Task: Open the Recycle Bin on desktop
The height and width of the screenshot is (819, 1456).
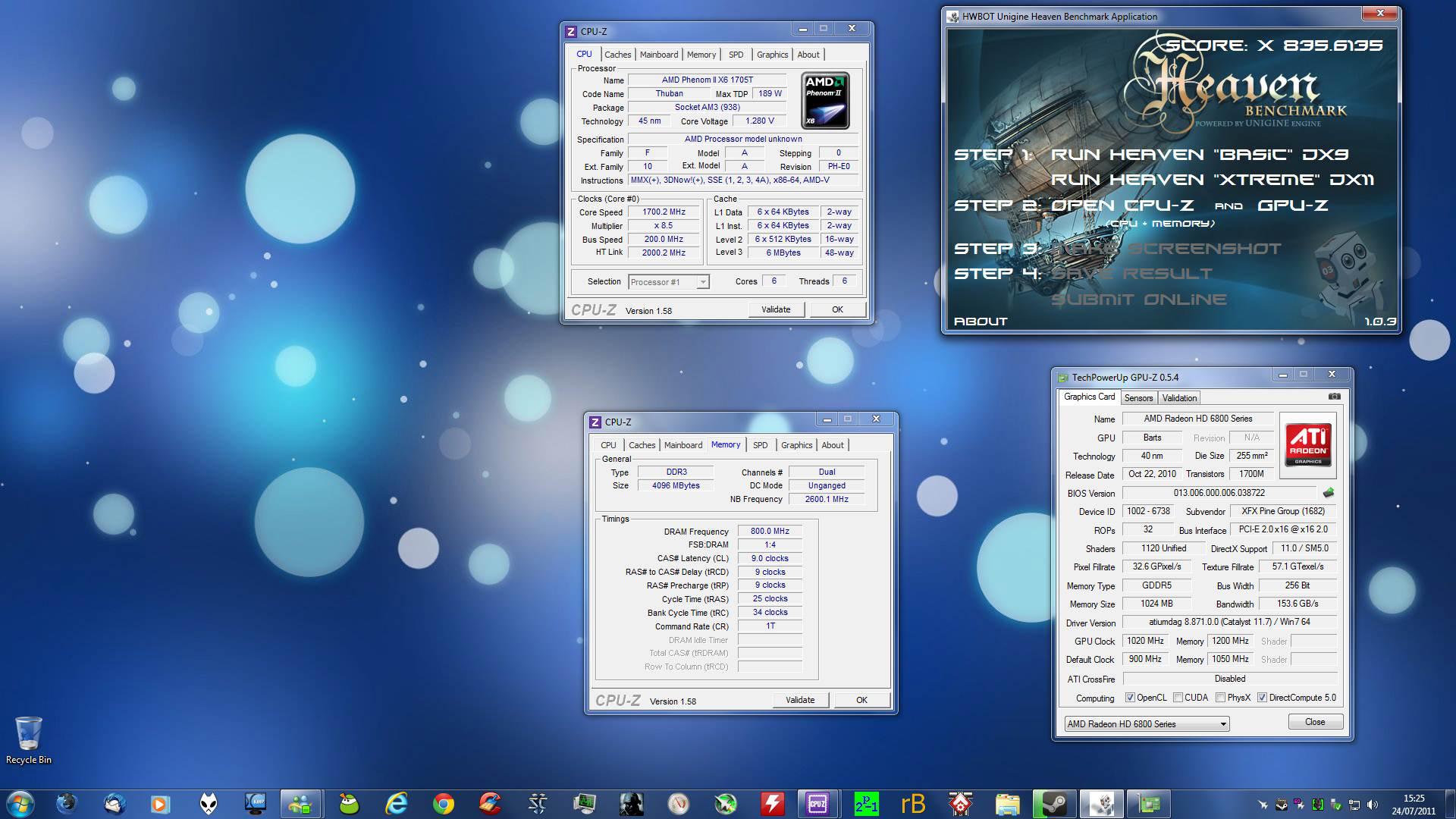Action: [29, 740]
